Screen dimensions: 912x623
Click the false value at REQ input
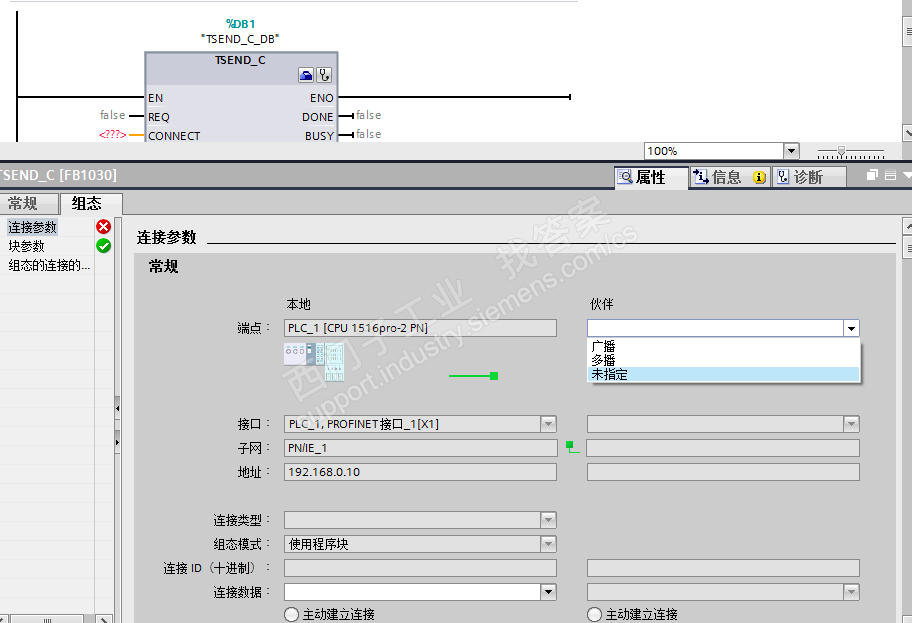coord(113,115)
